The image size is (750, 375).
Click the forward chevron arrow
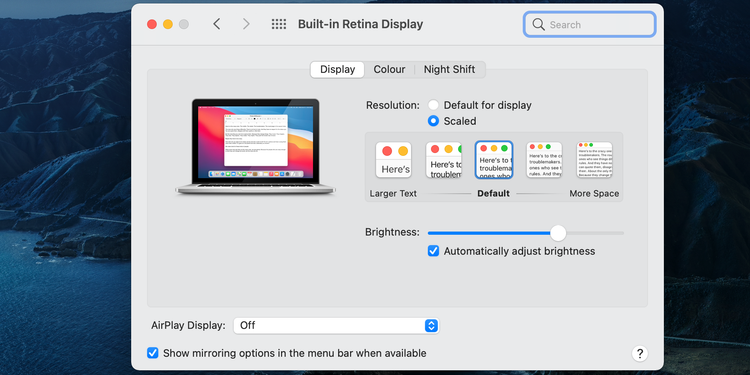coord(246,24)
